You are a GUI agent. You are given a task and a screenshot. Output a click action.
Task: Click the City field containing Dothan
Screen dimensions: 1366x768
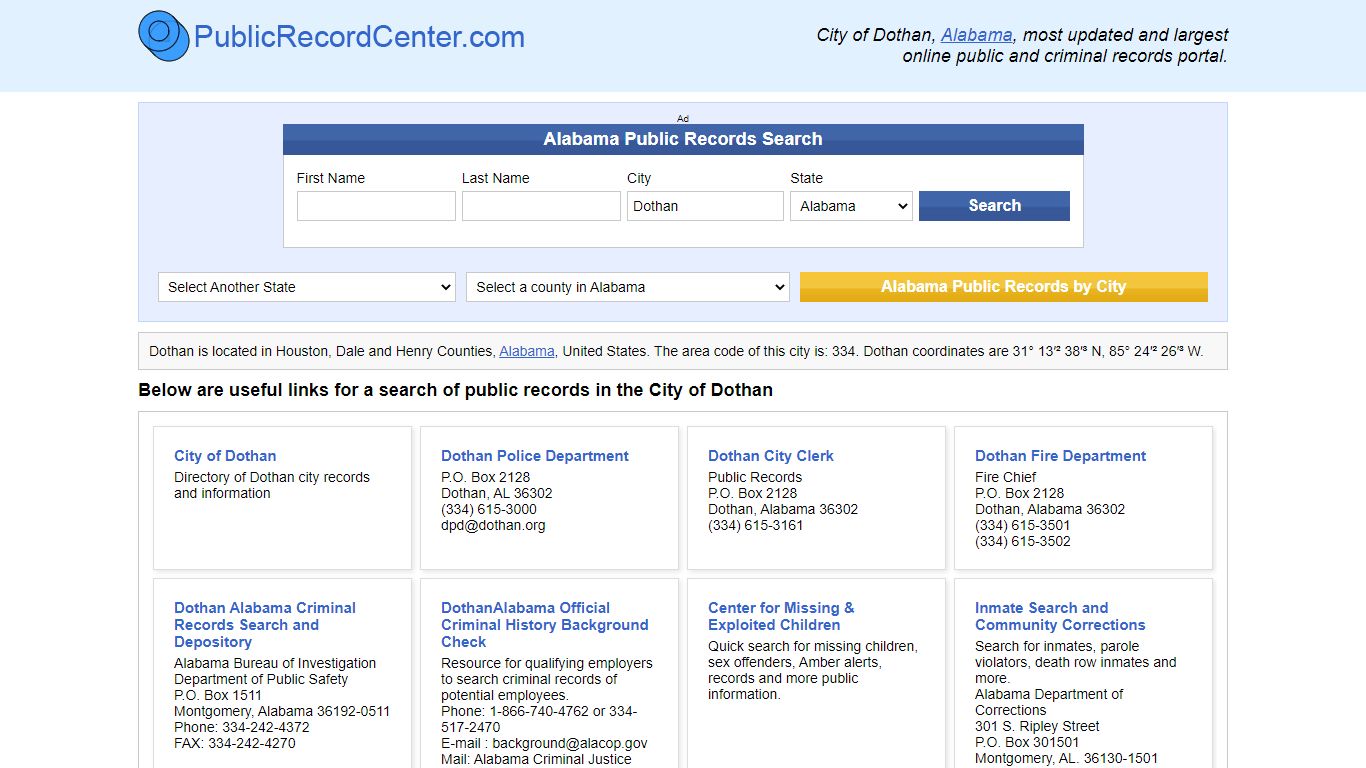705,206
